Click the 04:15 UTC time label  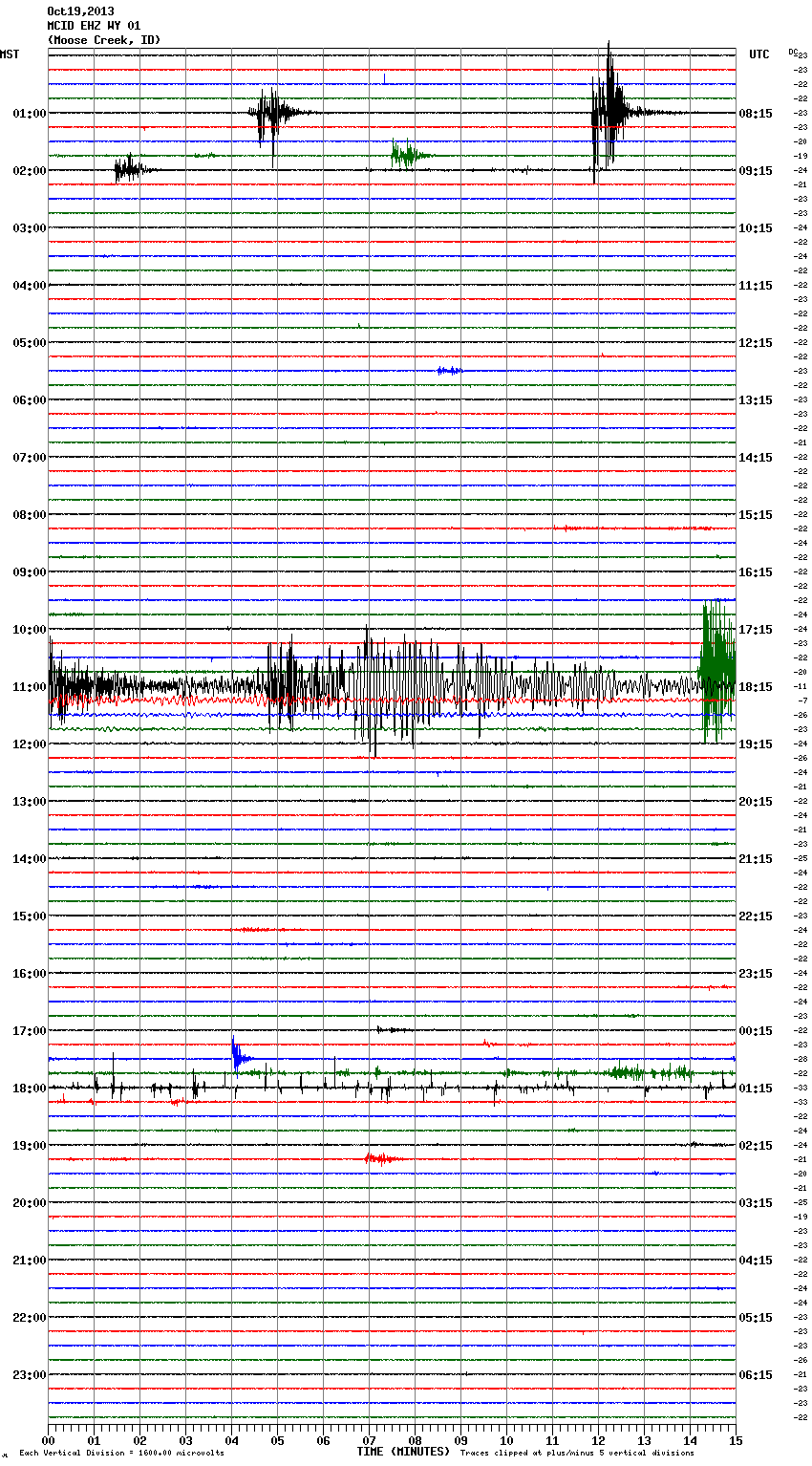[x=756, y=1261]
